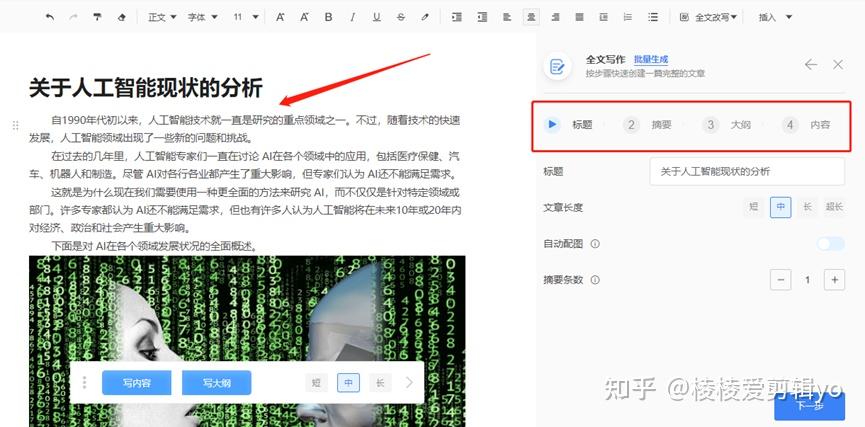Toggle italic formatting
Image resolution: width=865 pixels, height=427 pixels.
coord(353,17)
